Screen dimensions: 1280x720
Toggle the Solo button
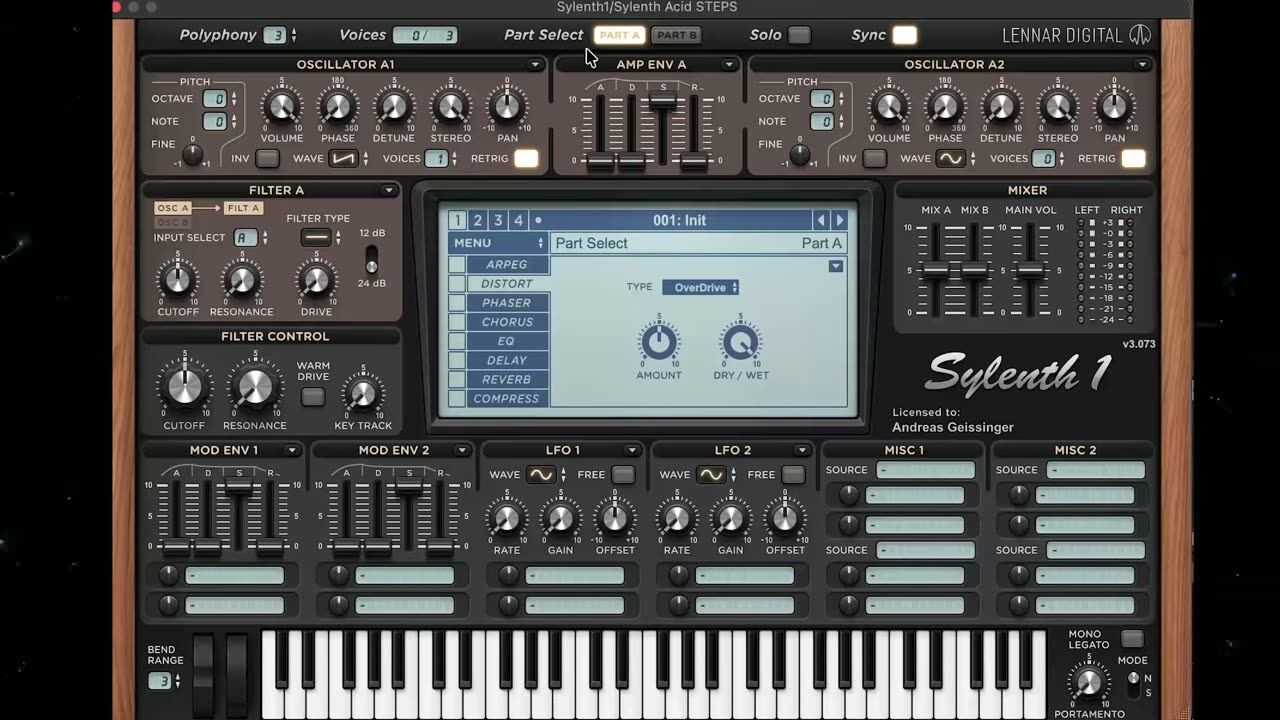(799, 35)
